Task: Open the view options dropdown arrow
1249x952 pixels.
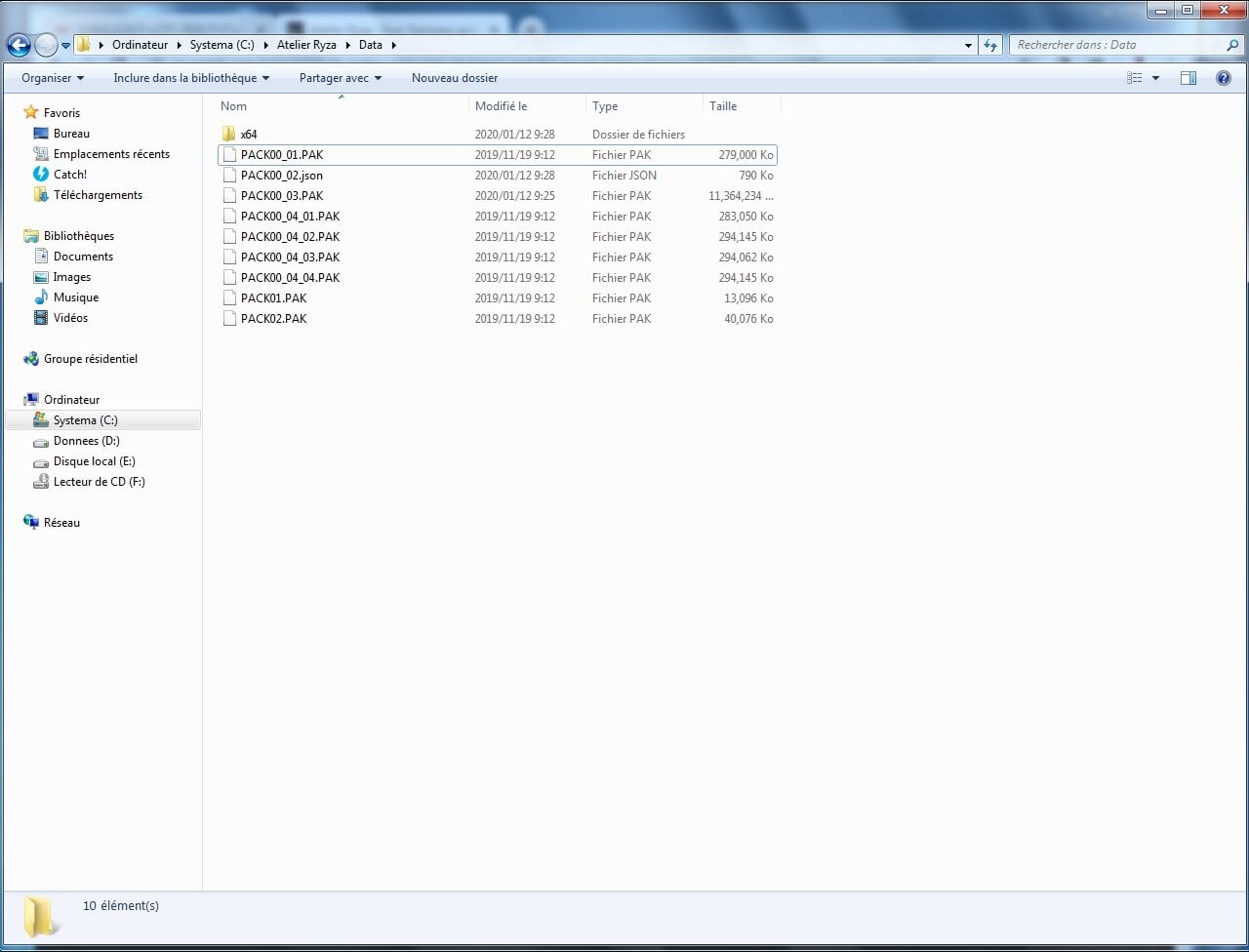Action: 1156,78
